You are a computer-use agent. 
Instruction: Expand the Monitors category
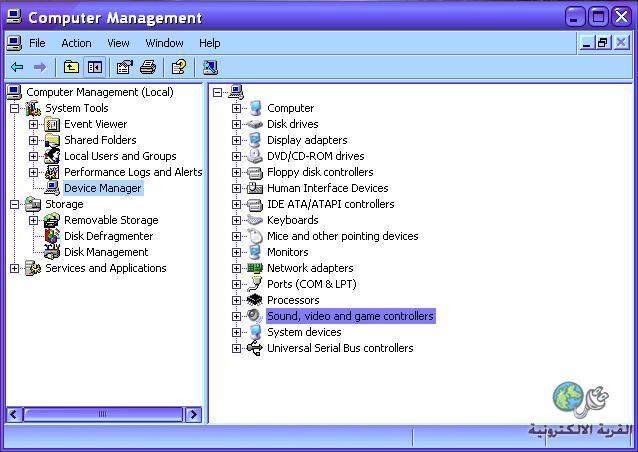(x=236, y=252)
